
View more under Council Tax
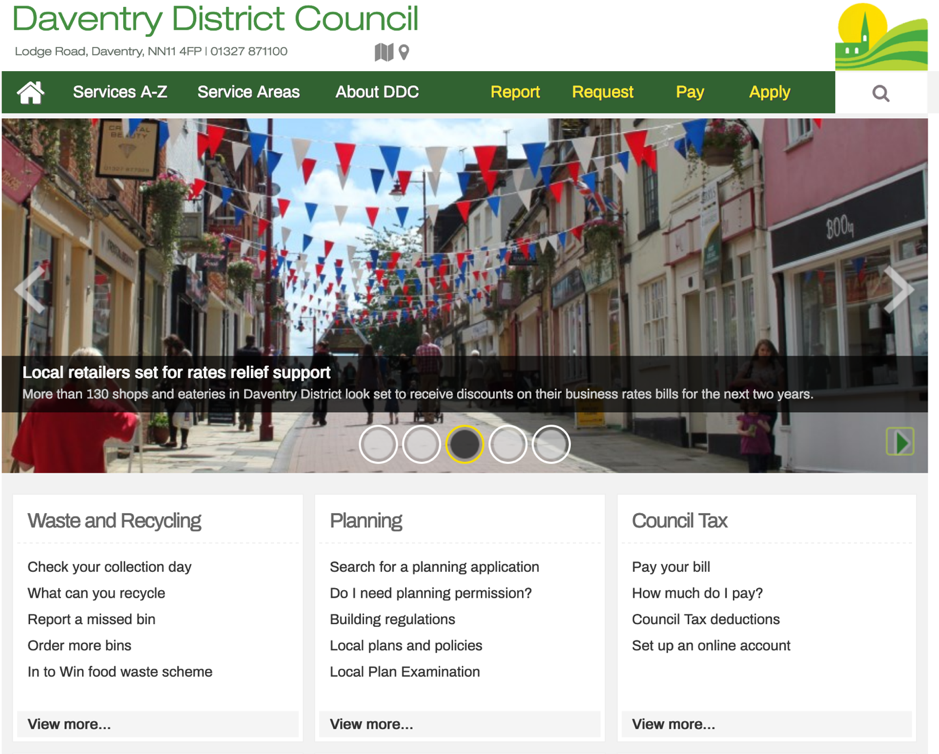[767, 724]
